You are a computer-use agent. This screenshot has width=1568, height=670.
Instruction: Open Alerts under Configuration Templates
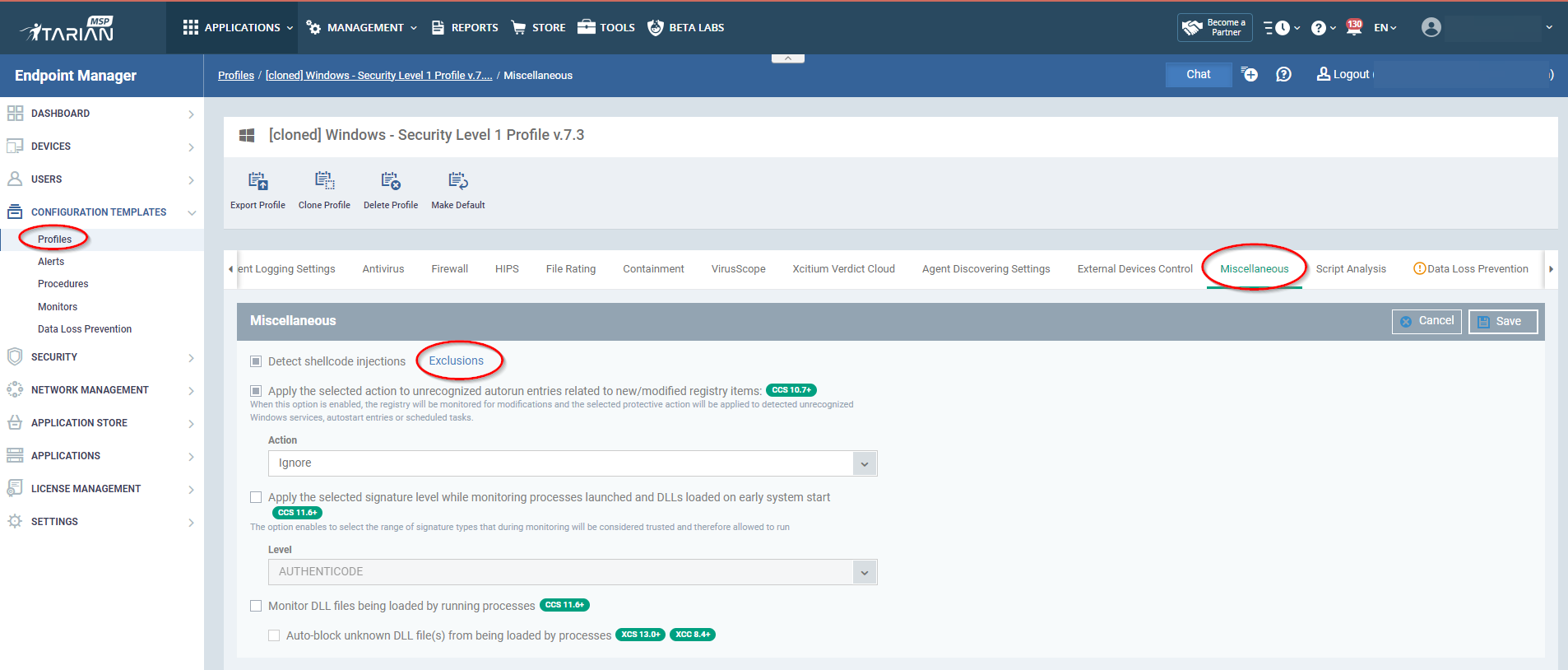[x=51, y=262]
